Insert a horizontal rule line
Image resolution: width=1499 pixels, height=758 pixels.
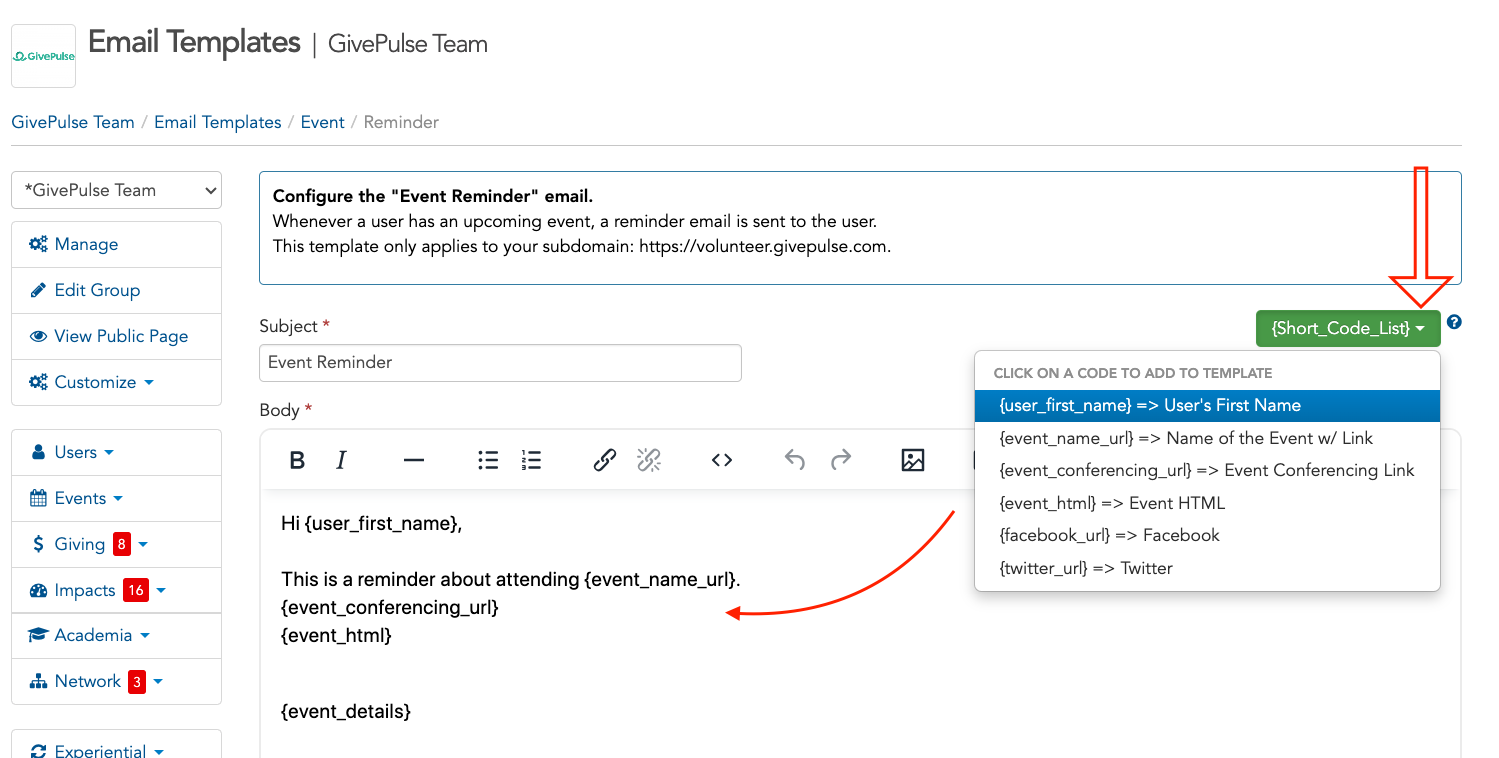pos(414,460)
